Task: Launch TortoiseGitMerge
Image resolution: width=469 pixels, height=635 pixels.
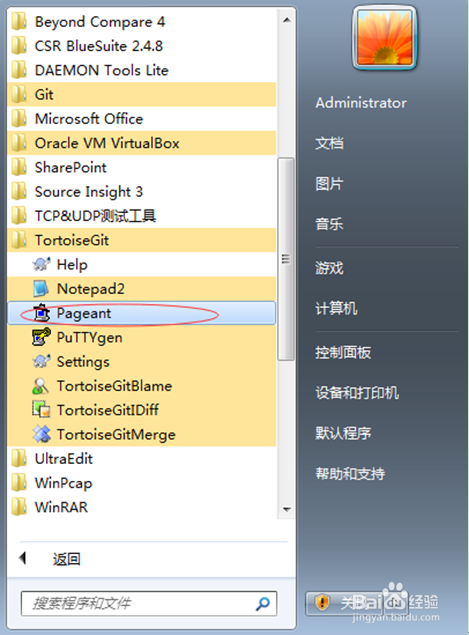Action: 141,435
